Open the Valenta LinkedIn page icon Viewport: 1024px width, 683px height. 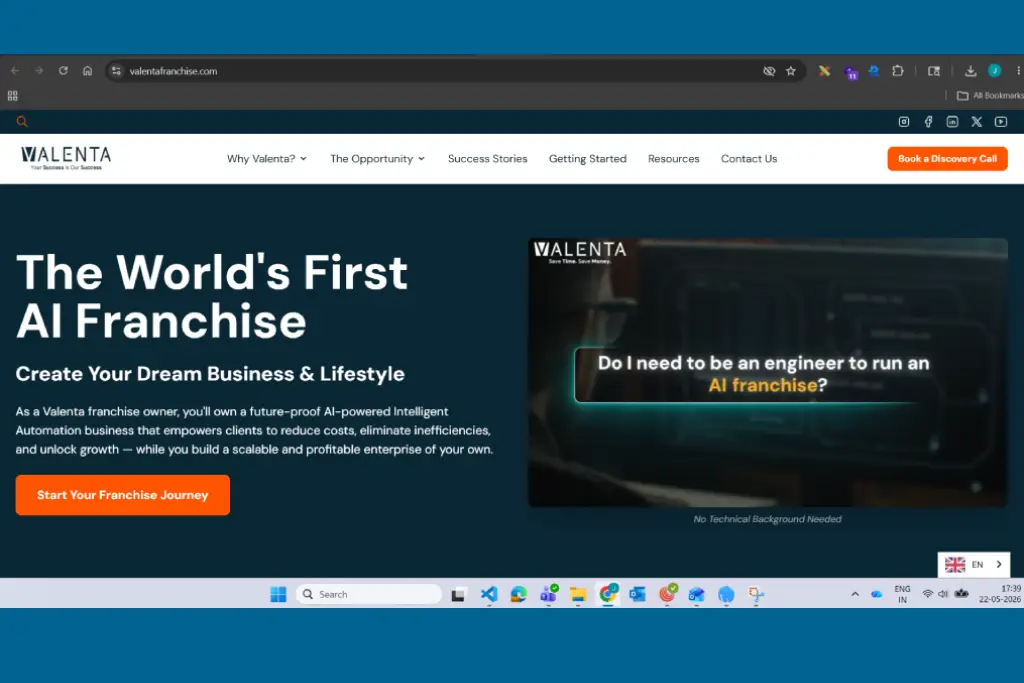click(x=952, y=121)
